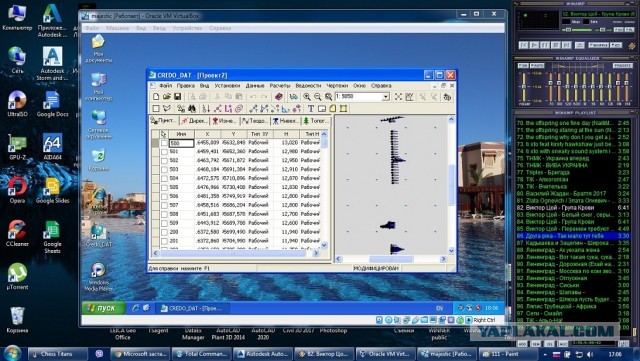Click the Winamp stop button
Viewport: 640px width, 361px height.
click(x=556, y=45)
